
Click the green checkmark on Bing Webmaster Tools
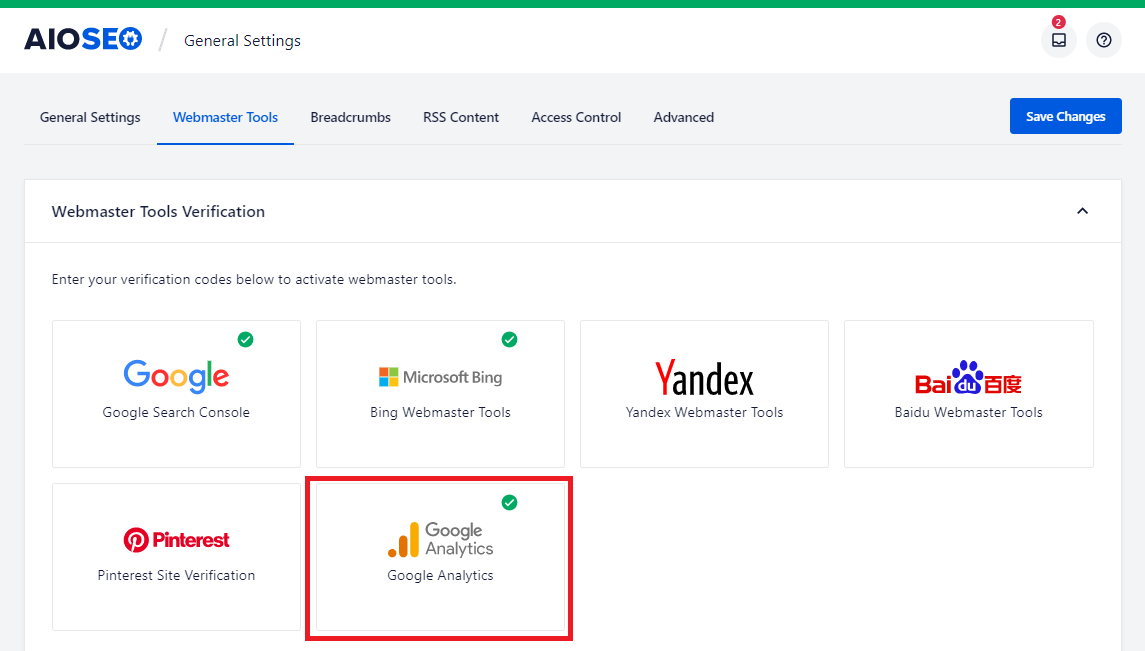pos(509,340)
